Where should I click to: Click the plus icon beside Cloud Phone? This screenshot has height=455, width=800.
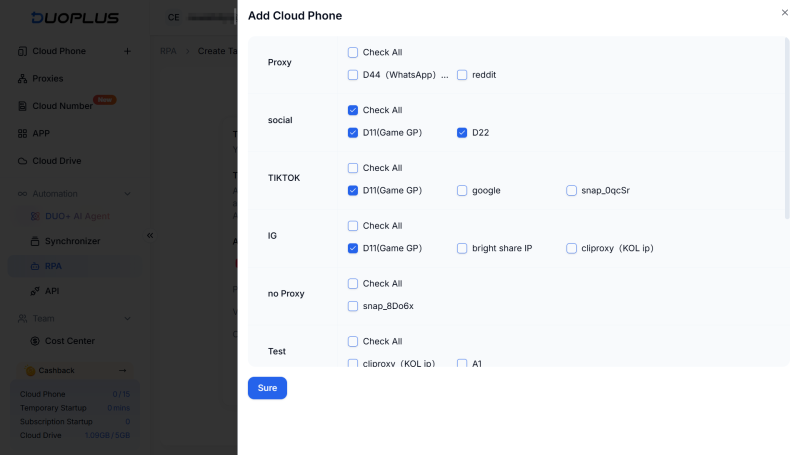click(128, 51)
